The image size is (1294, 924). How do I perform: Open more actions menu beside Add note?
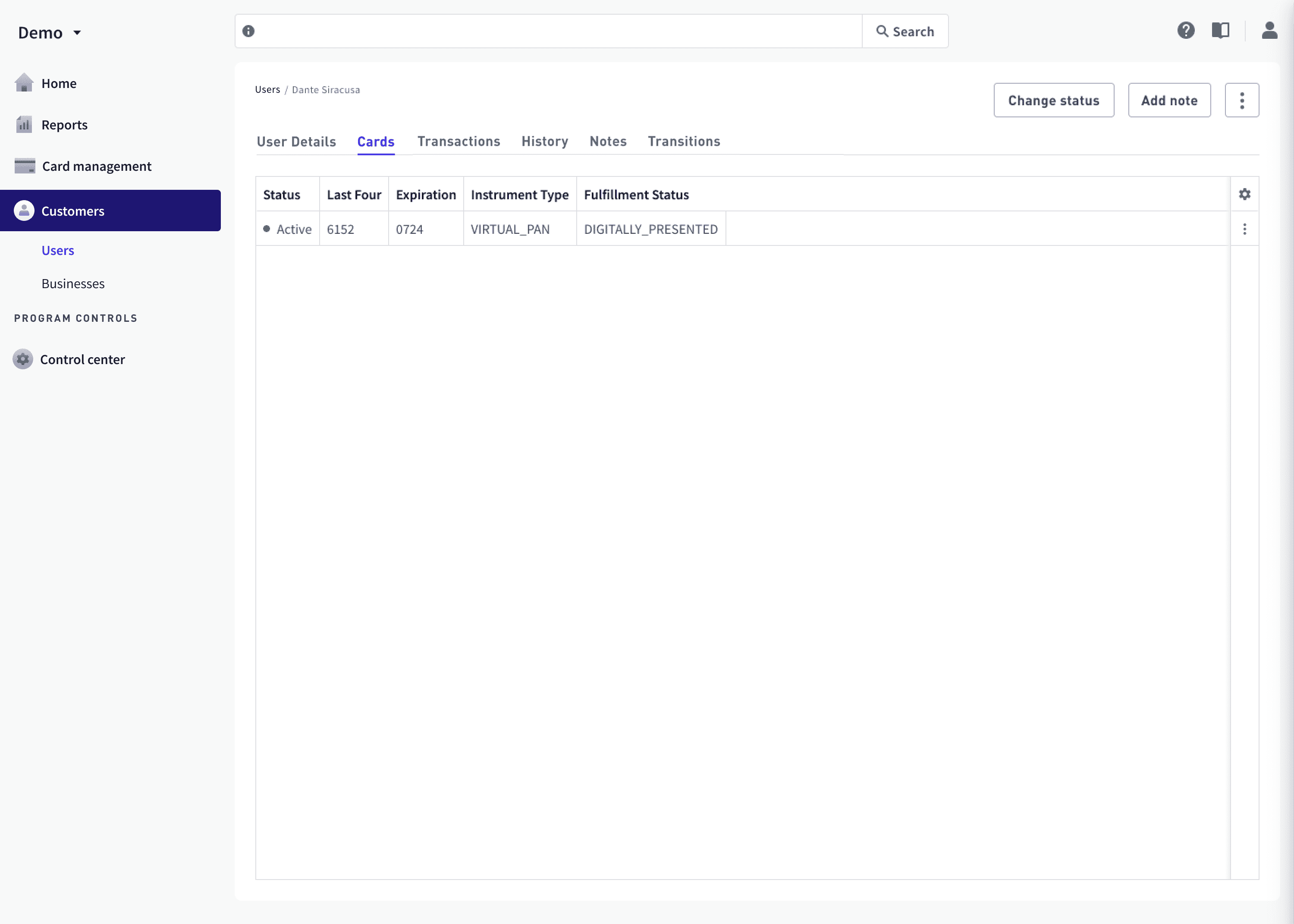pyautogui.click(x=1242, y=101)
